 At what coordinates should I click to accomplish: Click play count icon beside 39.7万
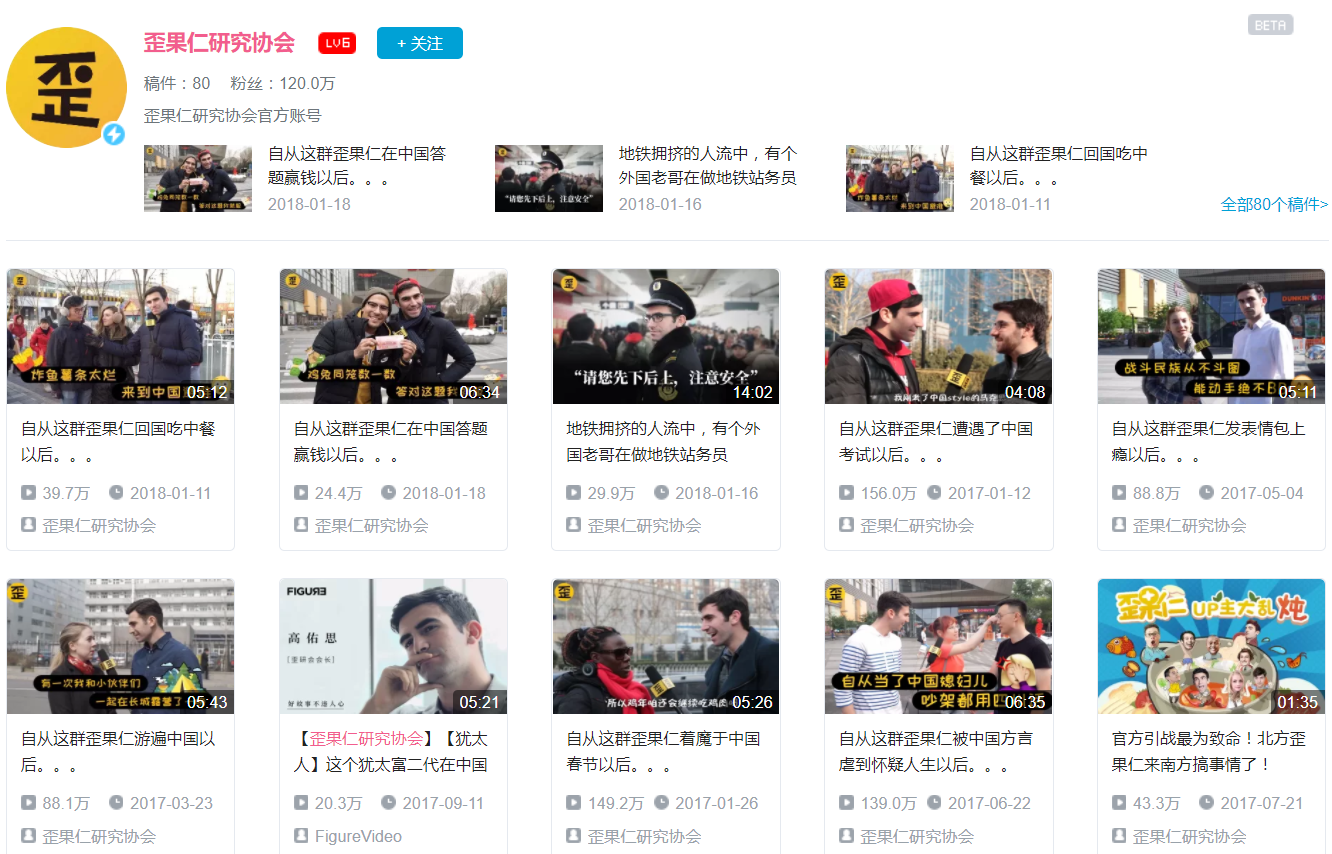tap(28, 493)
